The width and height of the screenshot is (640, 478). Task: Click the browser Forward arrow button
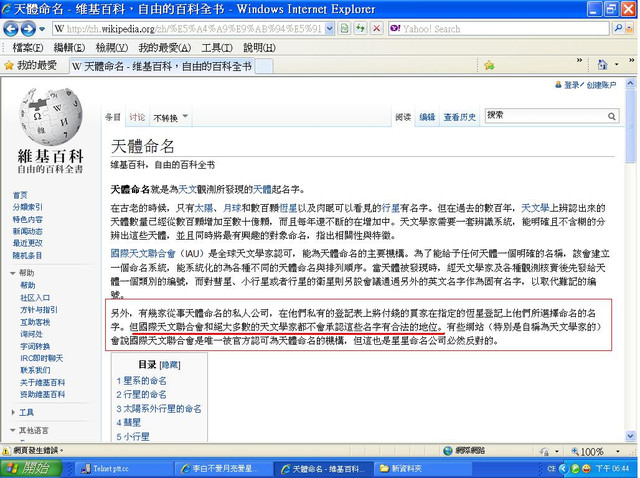(28, 29)
